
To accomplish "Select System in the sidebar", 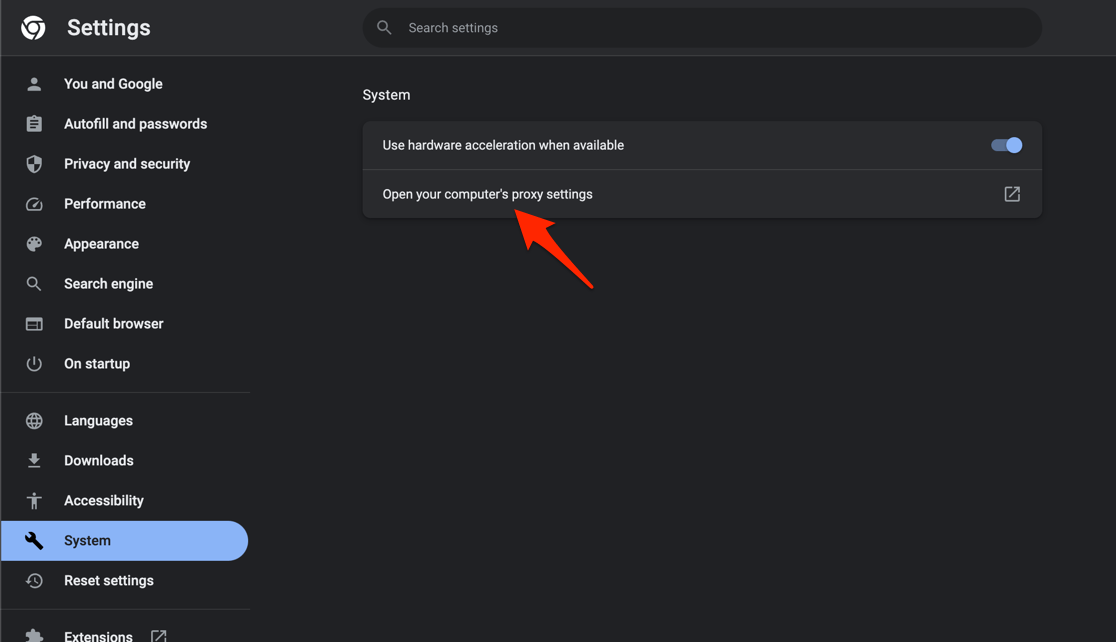I will 87,540.
